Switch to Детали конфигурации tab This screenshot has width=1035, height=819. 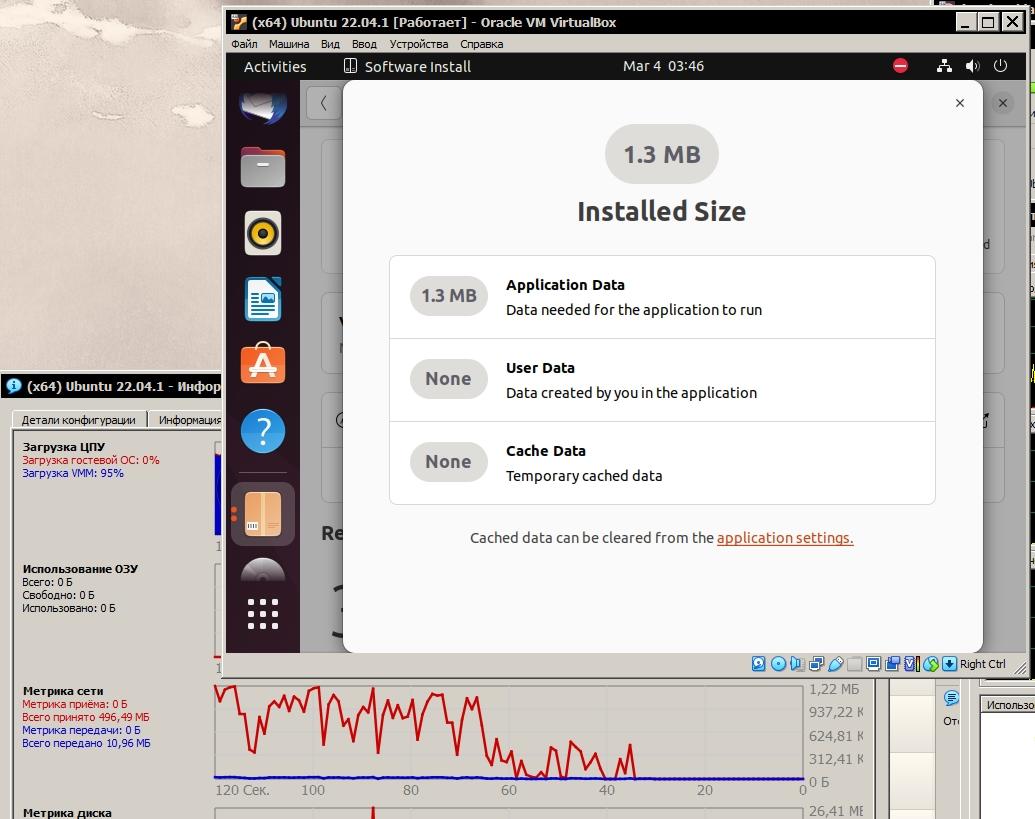(79, 420)
